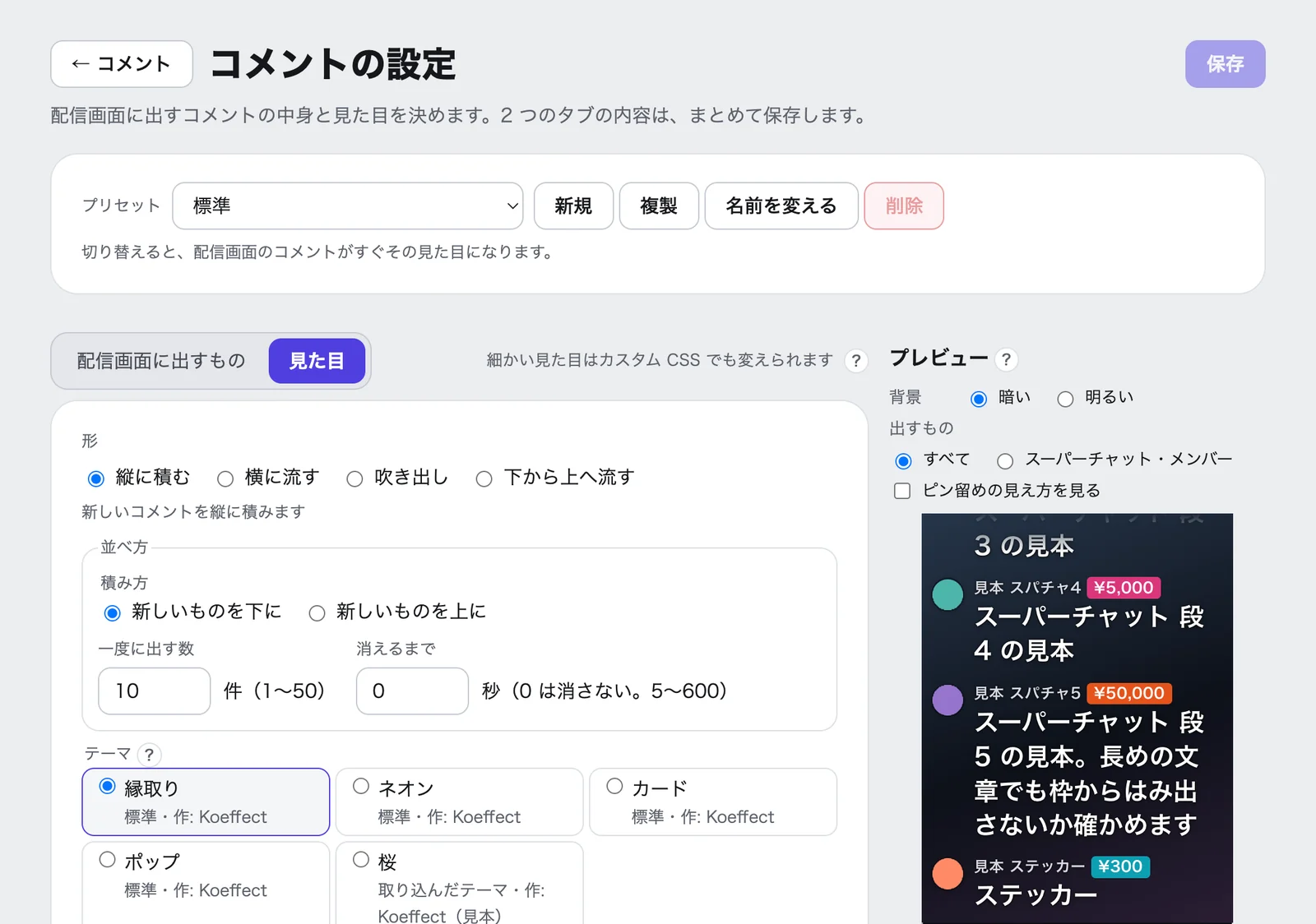Select 下から上へ流す shape option

coord(555,478)
